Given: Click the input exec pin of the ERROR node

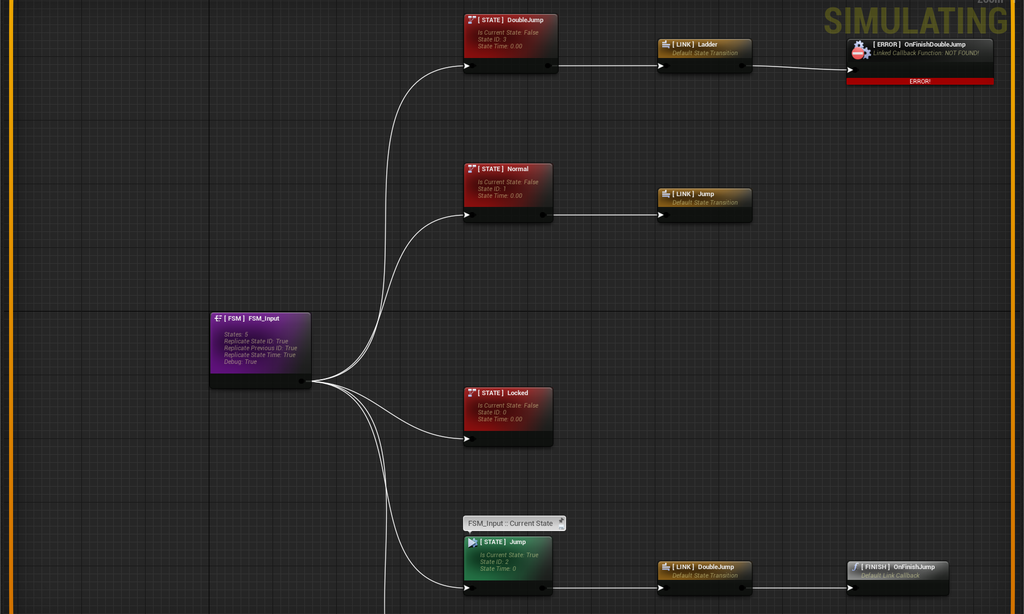Looking at the screenshot, I should (851, 70).
